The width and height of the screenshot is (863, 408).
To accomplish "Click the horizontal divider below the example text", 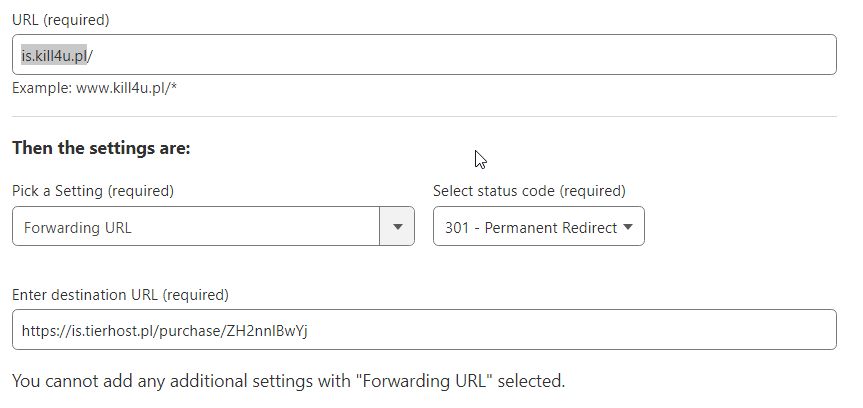I will (x=424, y=117).
